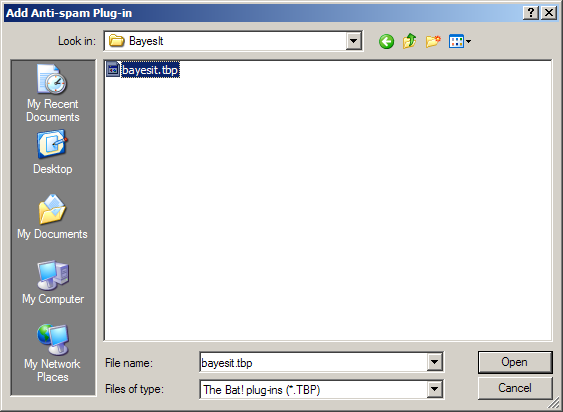This screenshot has width=563, height=412.
Task: Expand the Files of type dropdown
Action: [434, 389]
